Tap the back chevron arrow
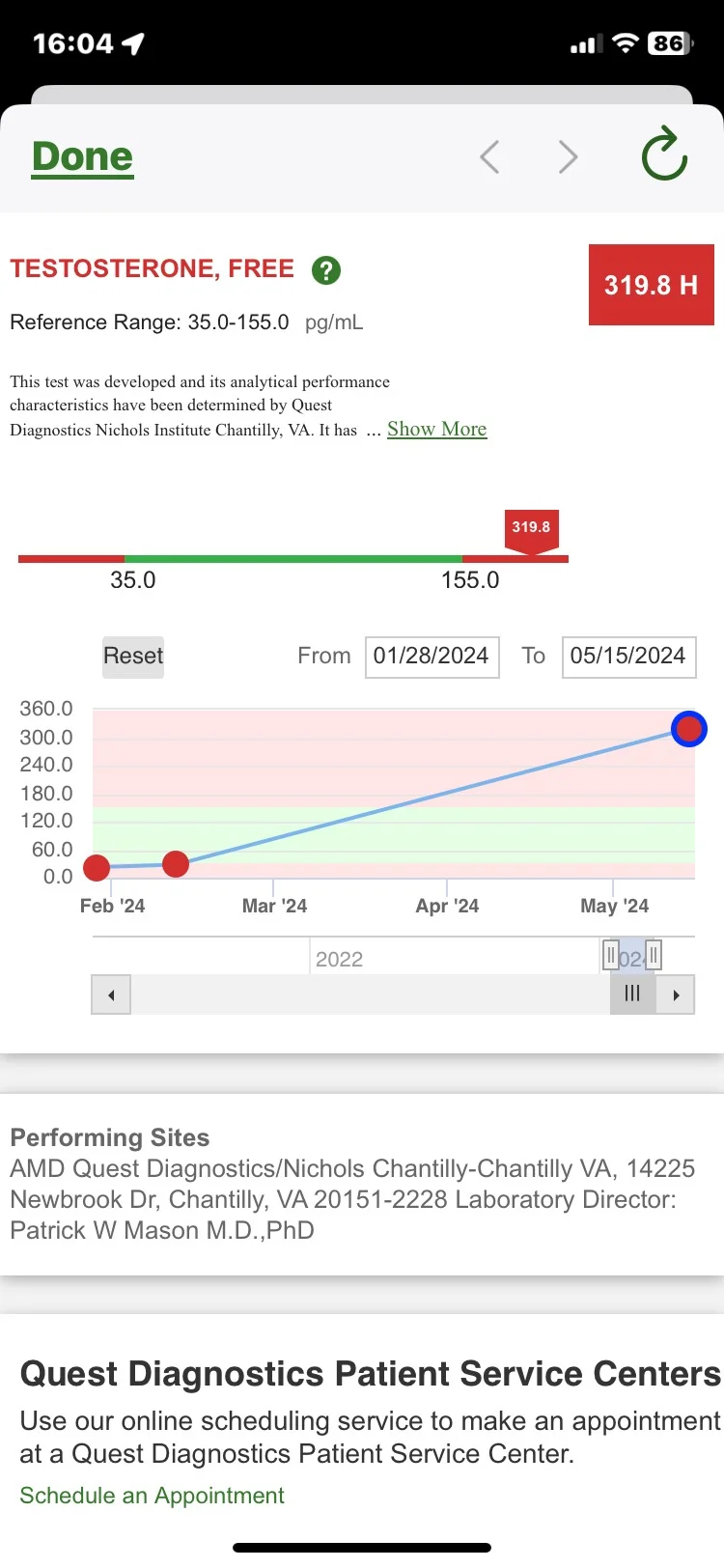This screenshot has height=1568, width=724. coord(490,156)
